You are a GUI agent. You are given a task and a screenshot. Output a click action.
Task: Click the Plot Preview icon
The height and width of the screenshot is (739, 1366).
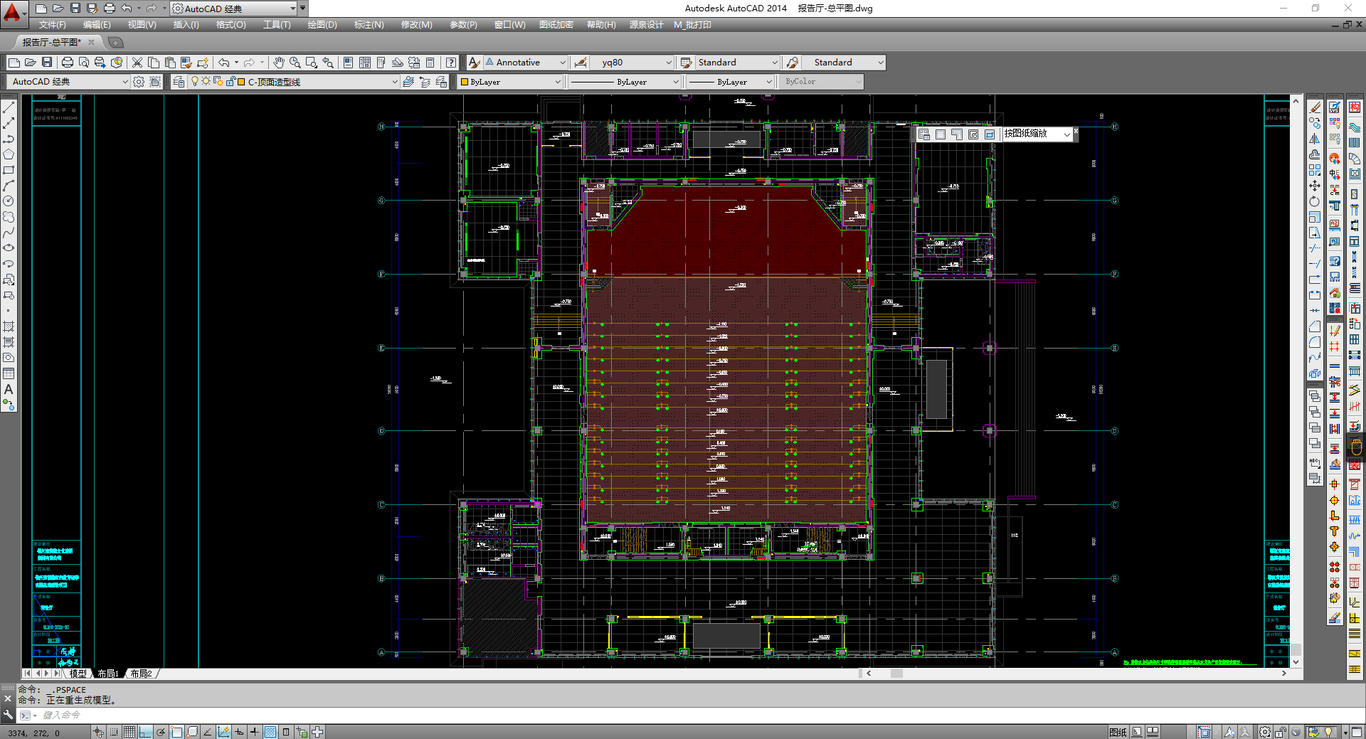(x=83, y=62)
